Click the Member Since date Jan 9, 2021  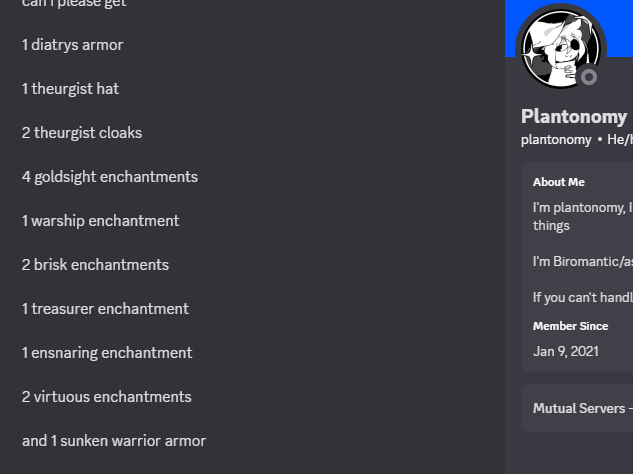[566, 351]
